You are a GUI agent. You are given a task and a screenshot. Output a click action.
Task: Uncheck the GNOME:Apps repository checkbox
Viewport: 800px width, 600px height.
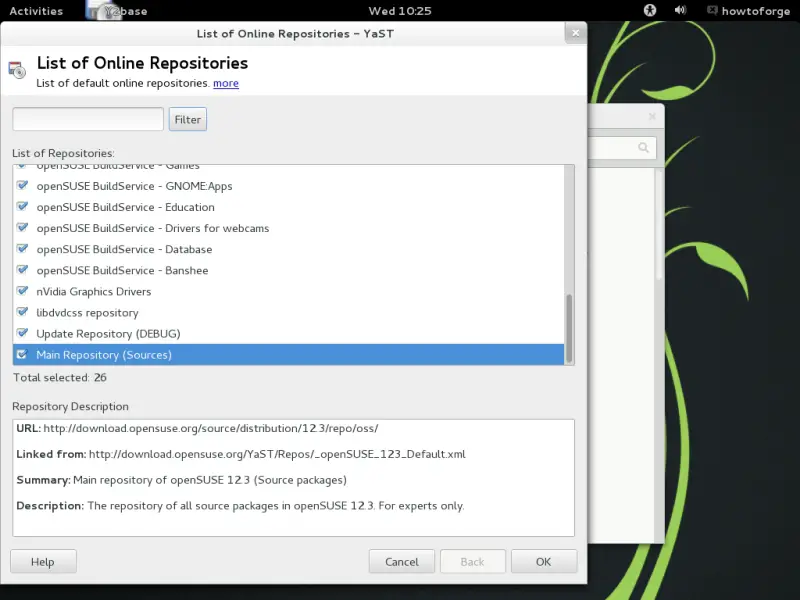[x=22, y=185]
